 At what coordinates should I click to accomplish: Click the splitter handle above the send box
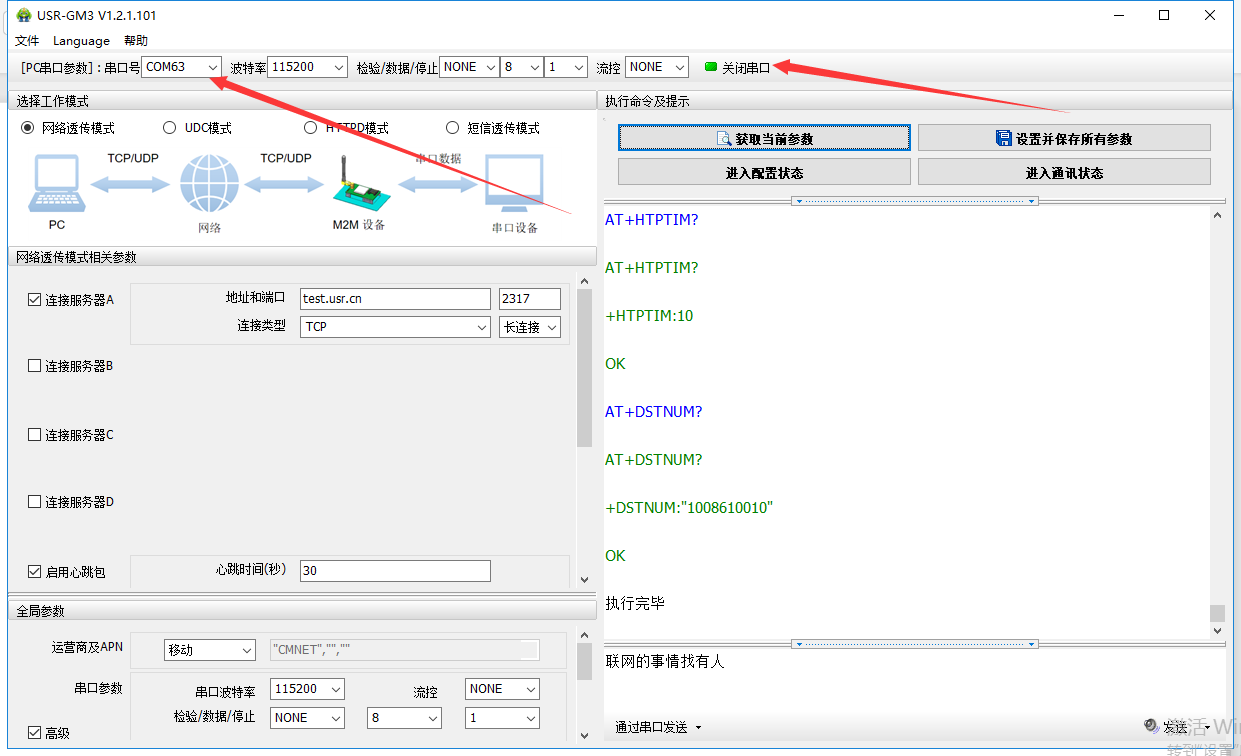[914, 644]
